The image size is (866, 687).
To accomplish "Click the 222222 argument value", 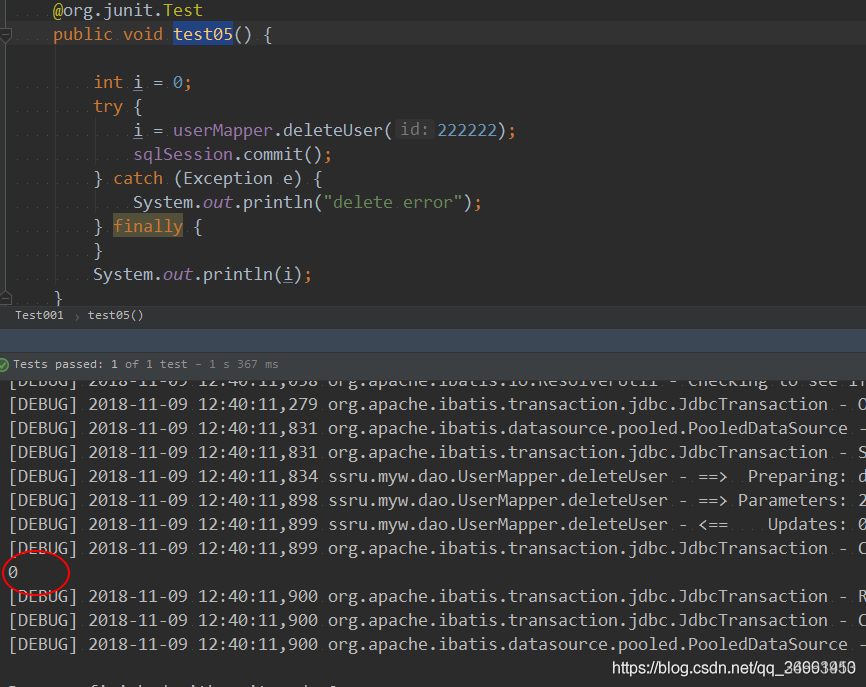I will click(467, 130).
